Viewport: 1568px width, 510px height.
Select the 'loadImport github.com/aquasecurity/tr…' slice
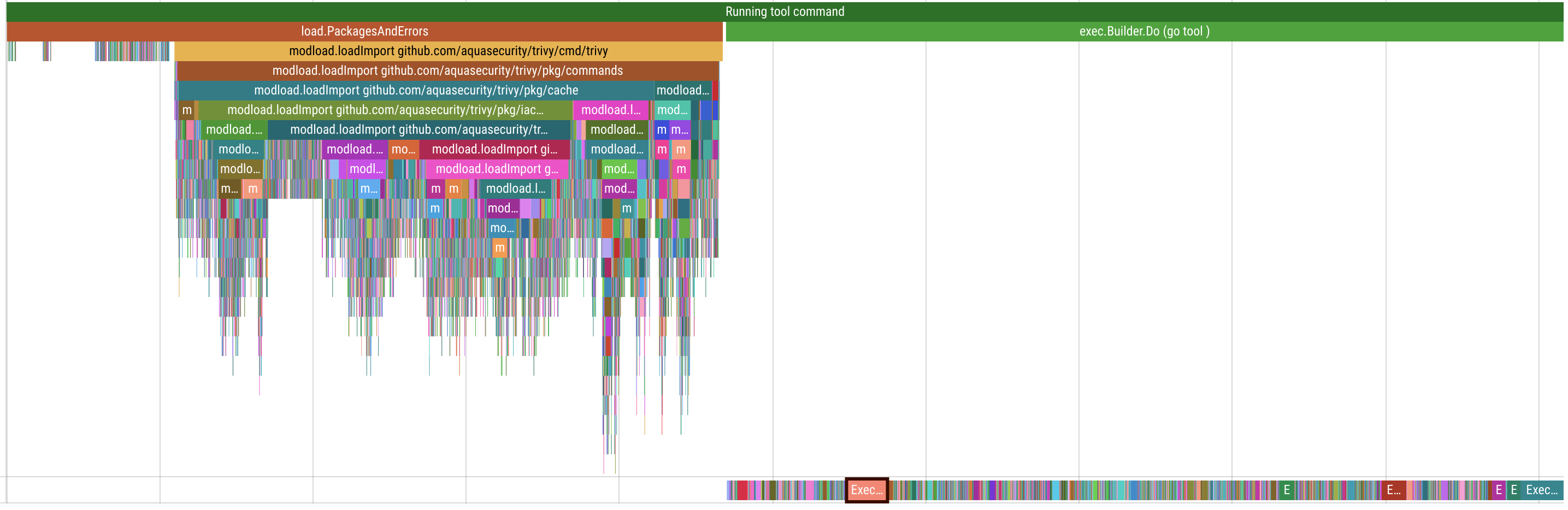(x=419, y=129)
